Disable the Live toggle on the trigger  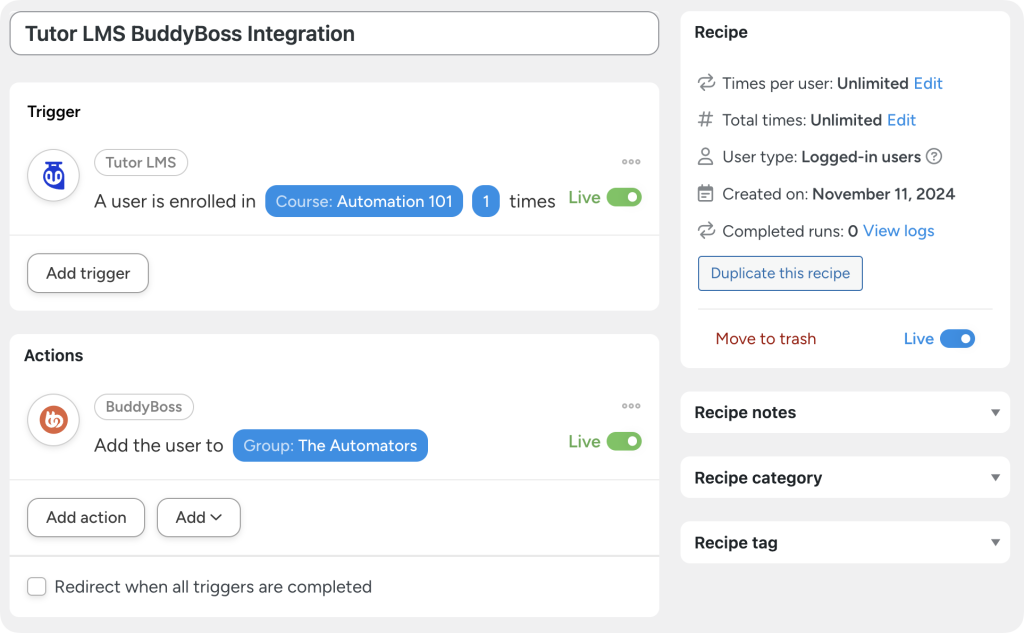point(621,197)
